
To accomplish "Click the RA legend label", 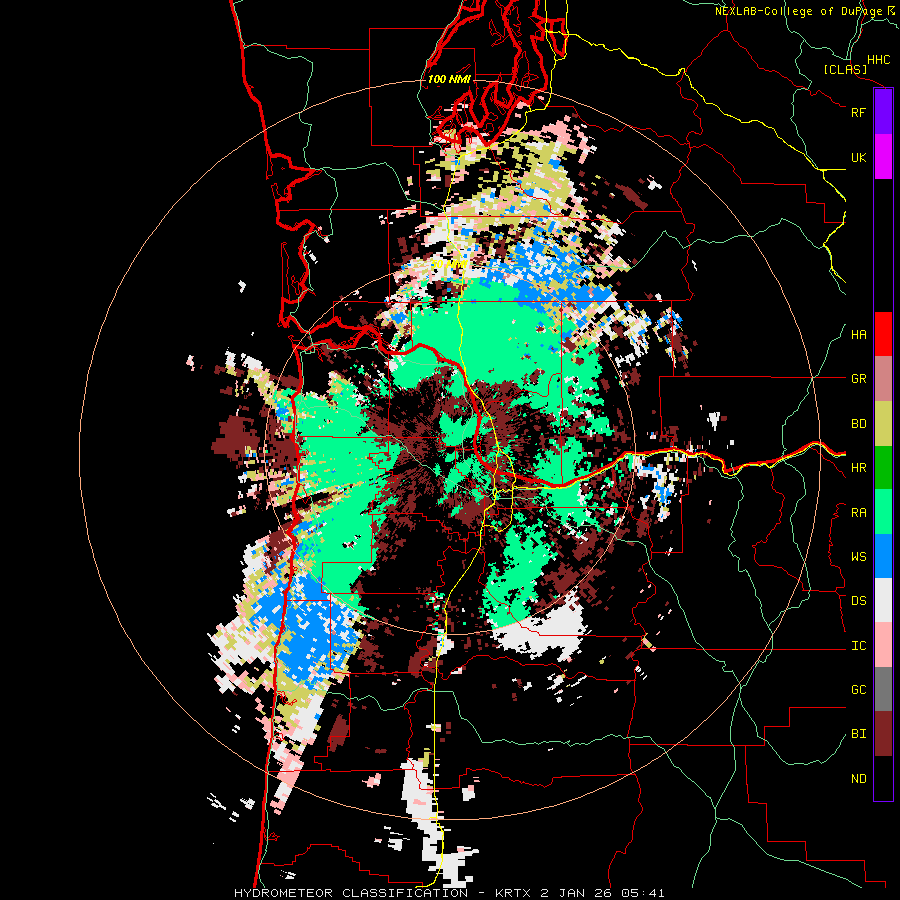I will click(x=858, y=513).
